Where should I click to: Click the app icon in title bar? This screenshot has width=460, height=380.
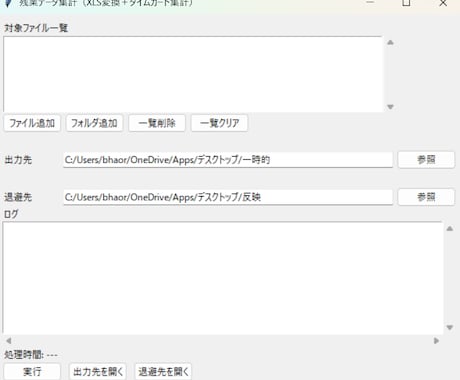click(x=9, y=3)
